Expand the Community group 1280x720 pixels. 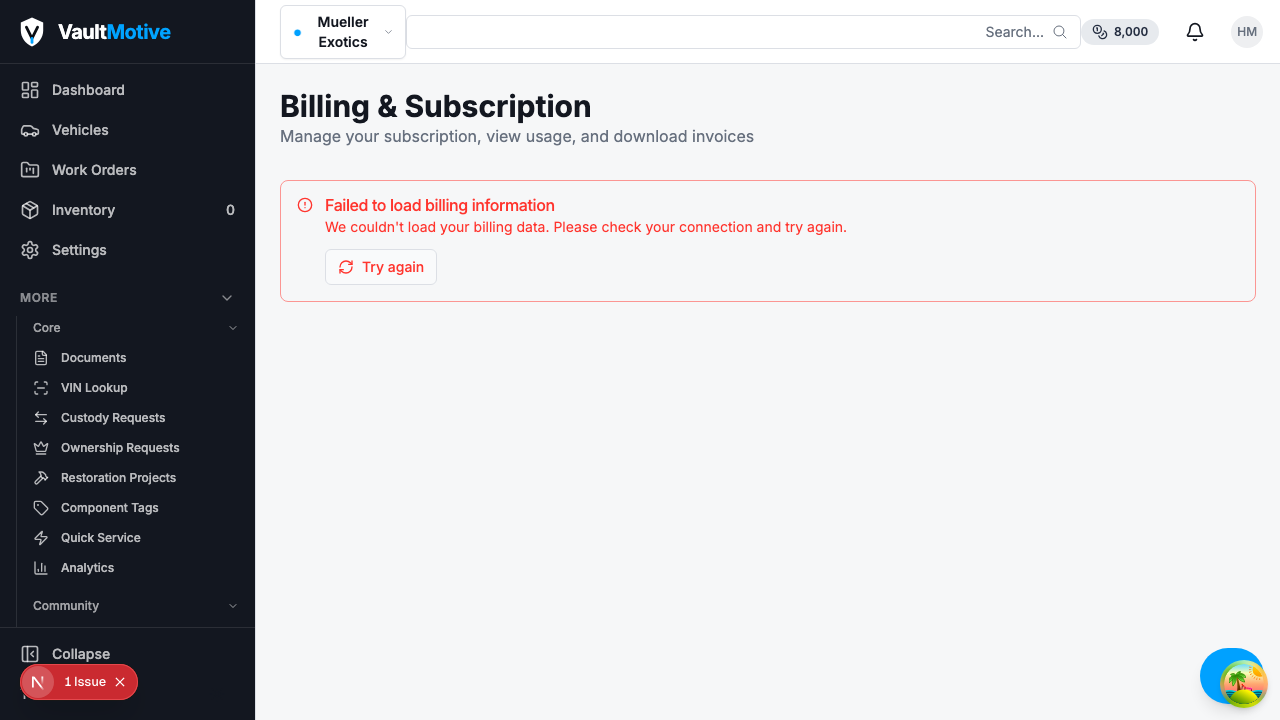(x=233, y=606)
